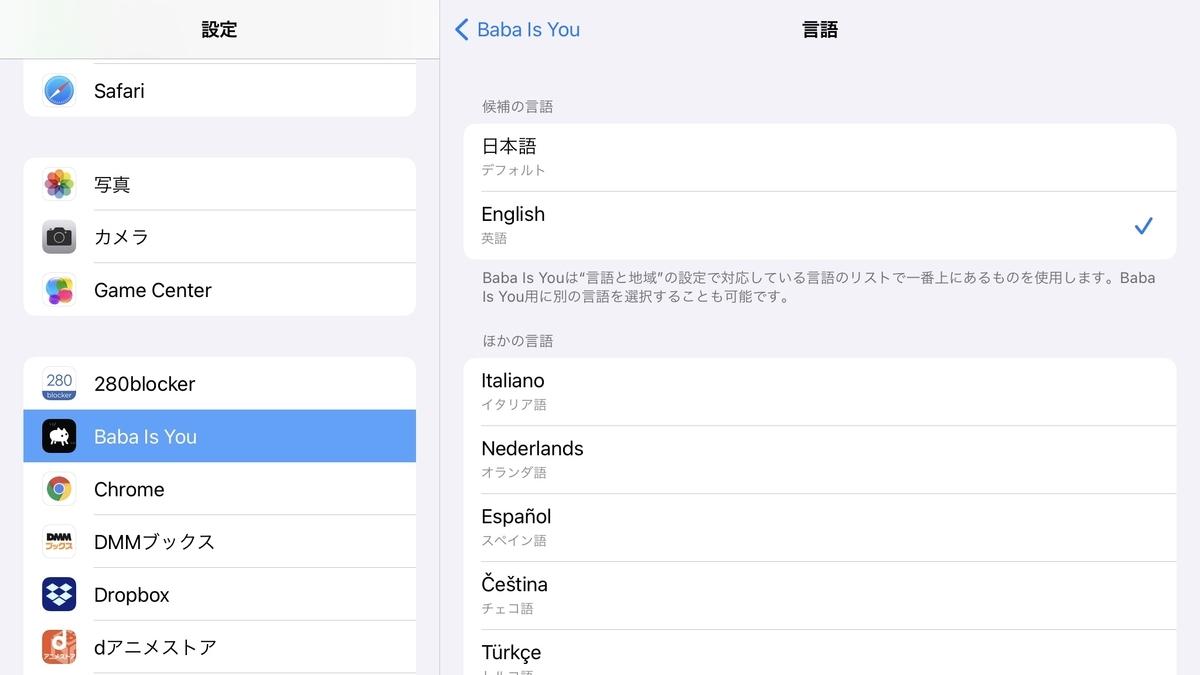1200x675 pixels.
Task: Tap the ほかの言語 section header
Action: point(517,341)
